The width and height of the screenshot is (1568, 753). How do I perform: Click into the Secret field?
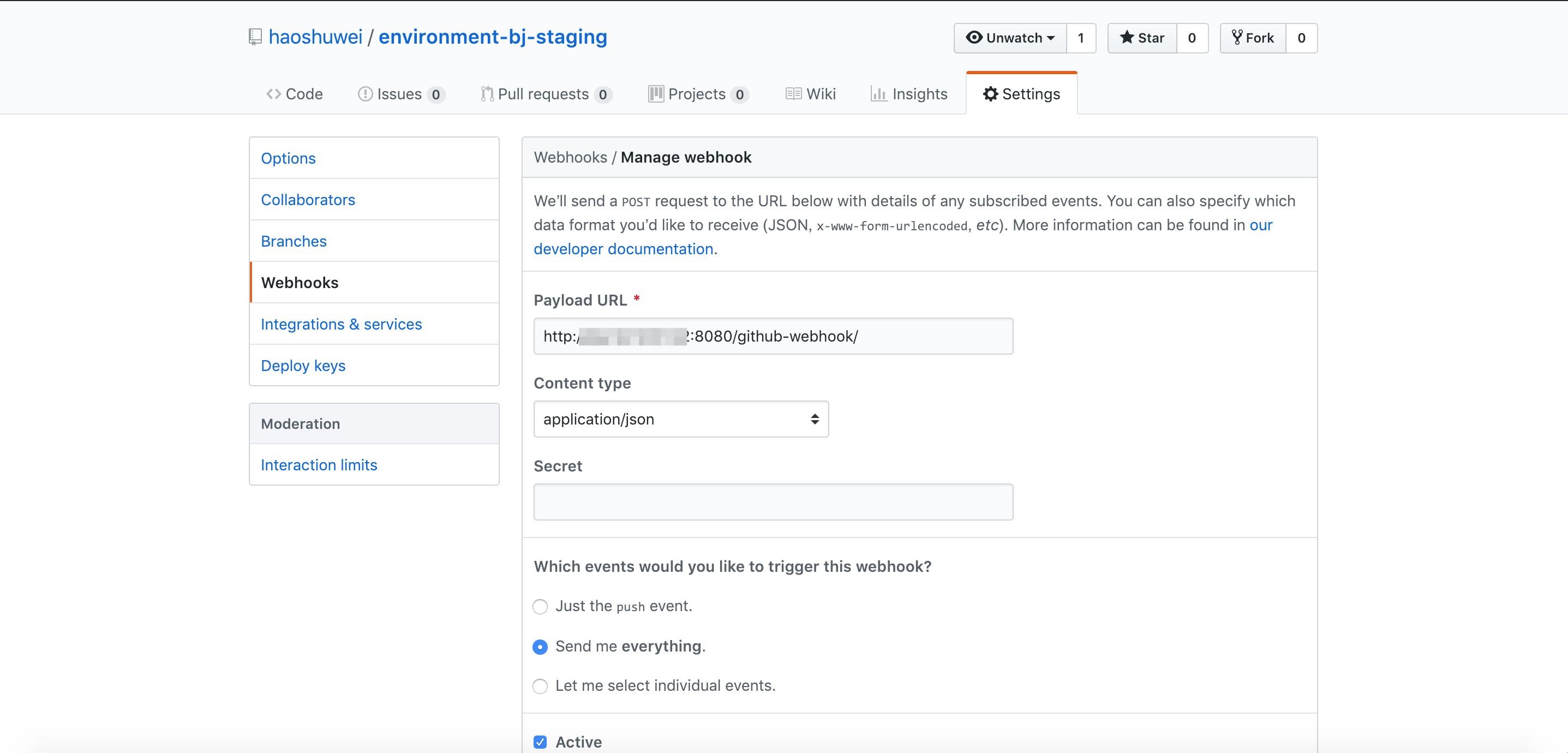point(773,501)
